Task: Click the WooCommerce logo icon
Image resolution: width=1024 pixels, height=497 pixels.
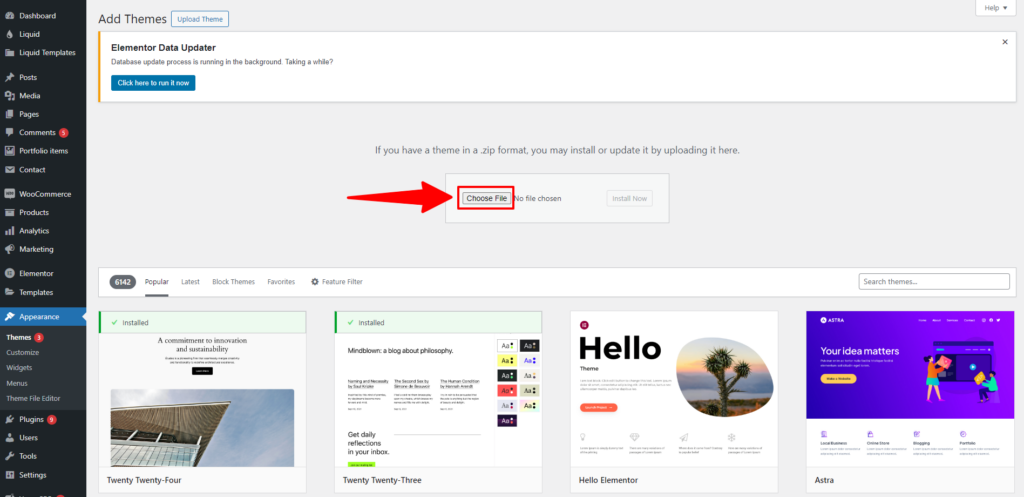Action: tap(9, 194)
